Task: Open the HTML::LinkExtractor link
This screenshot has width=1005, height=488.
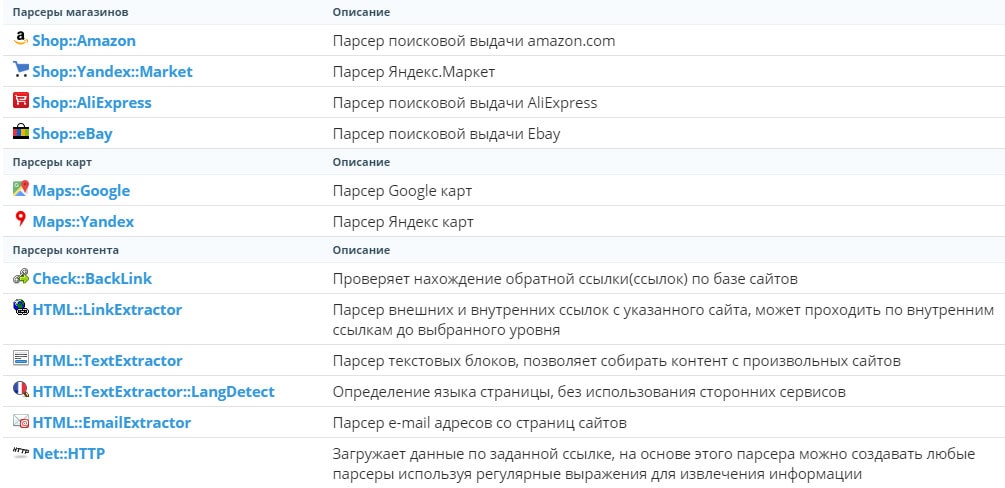Action: click(x=107, y=310)
